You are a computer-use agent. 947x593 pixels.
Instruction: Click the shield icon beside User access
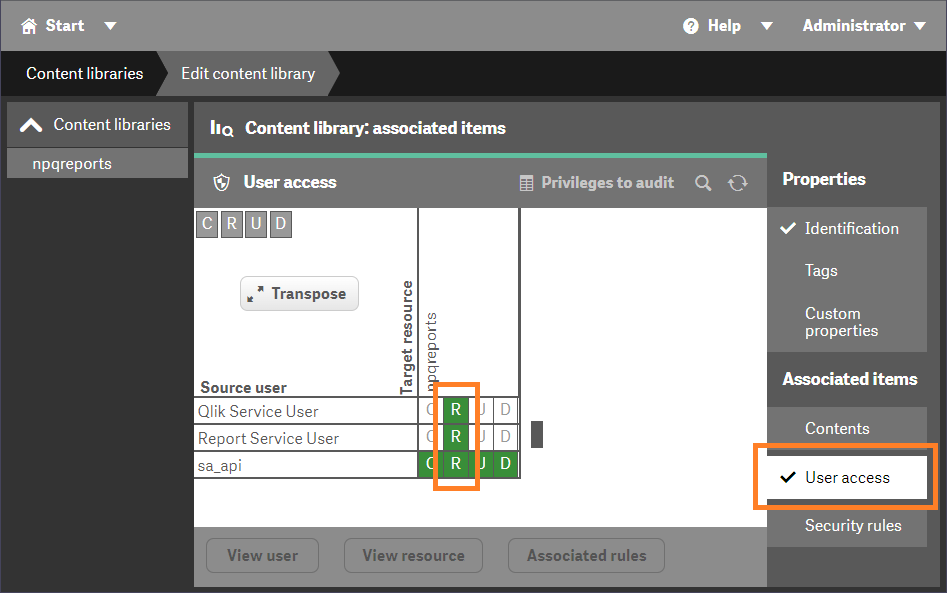click(x=222, y=182)
